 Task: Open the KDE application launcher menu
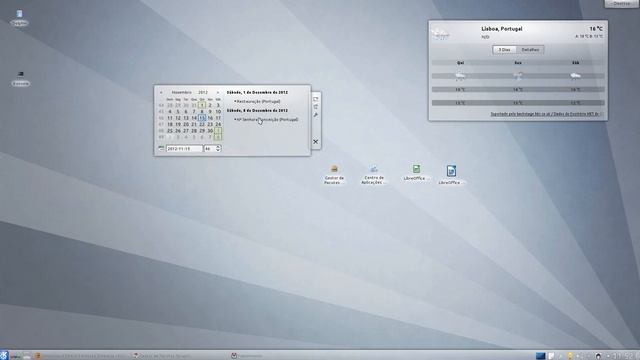(x=4, y=356)
